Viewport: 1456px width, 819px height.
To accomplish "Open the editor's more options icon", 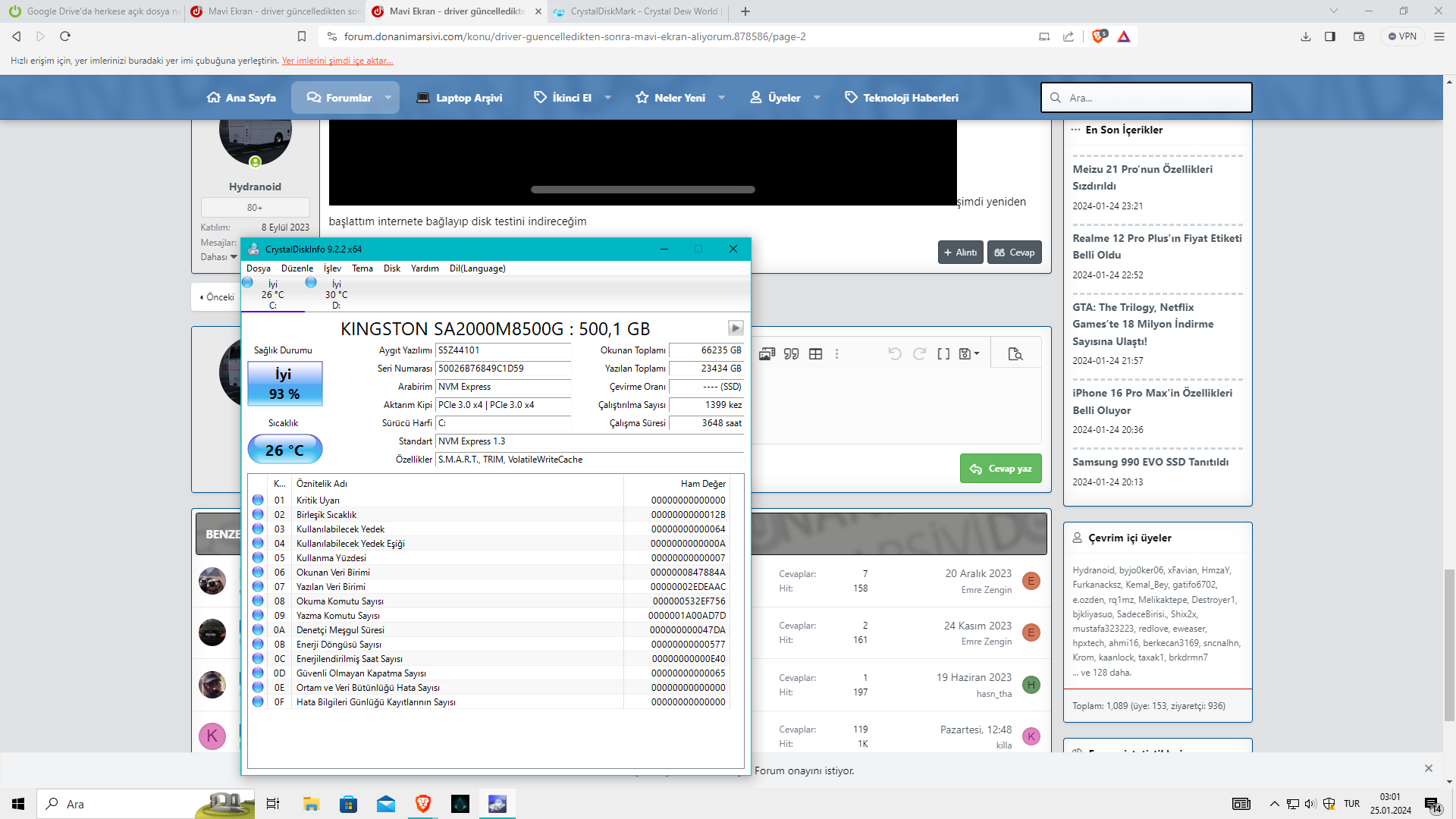I will tap(837, 354).
